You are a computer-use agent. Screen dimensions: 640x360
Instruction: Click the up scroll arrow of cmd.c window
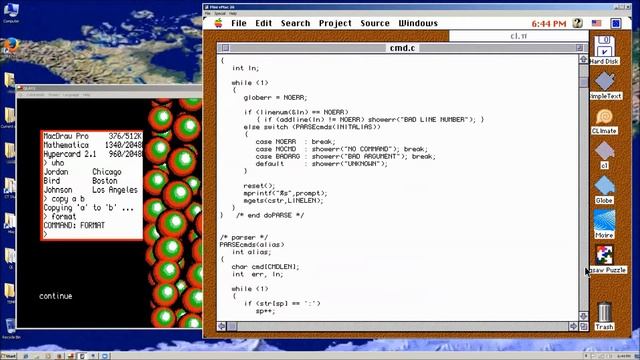[x=583, y=60]
